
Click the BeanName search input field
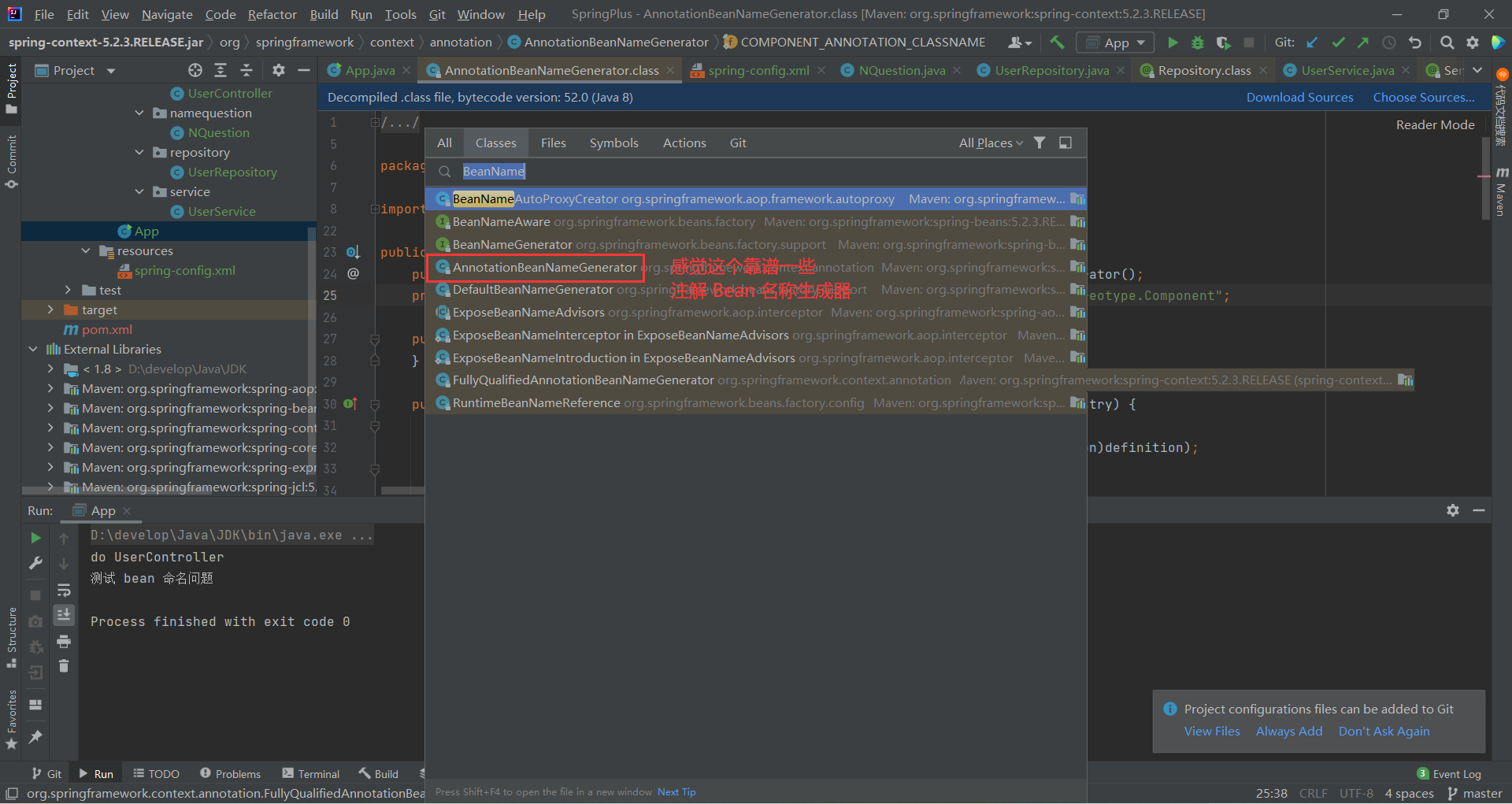[x=756, y=171]
